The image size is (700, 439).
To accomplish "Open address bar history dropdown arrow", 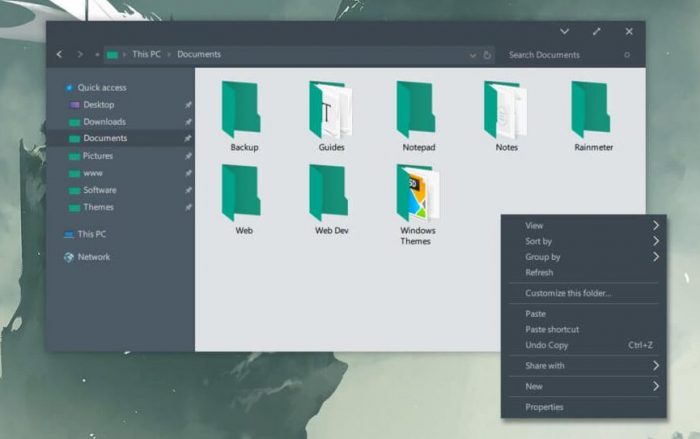I will [x=472, y=55].
